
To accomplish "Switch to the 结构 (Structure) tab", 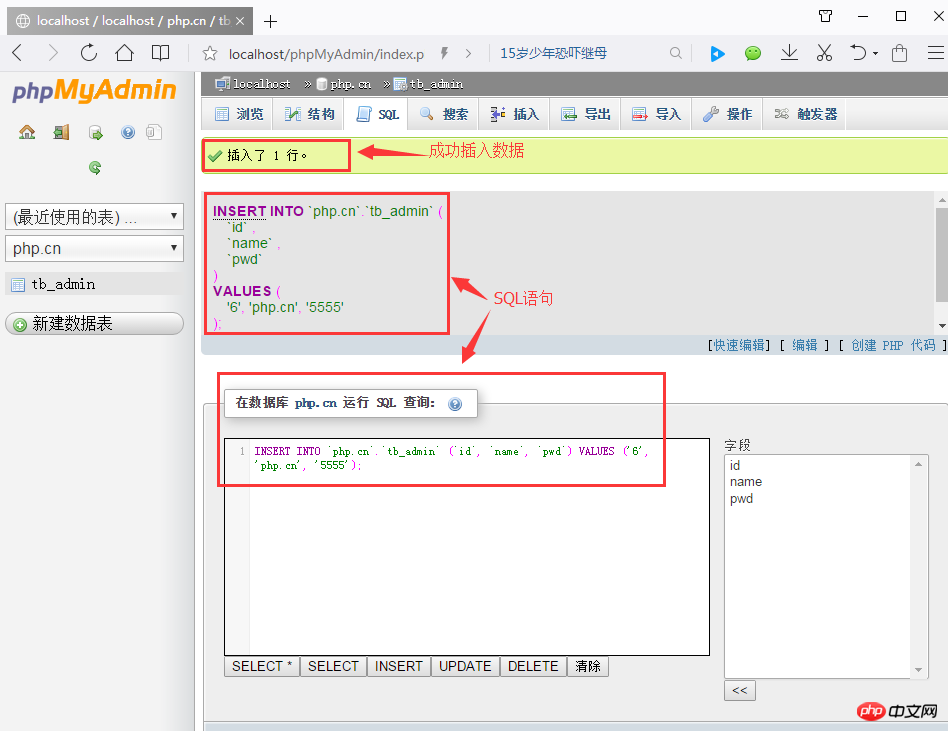I will pos(310,115).
